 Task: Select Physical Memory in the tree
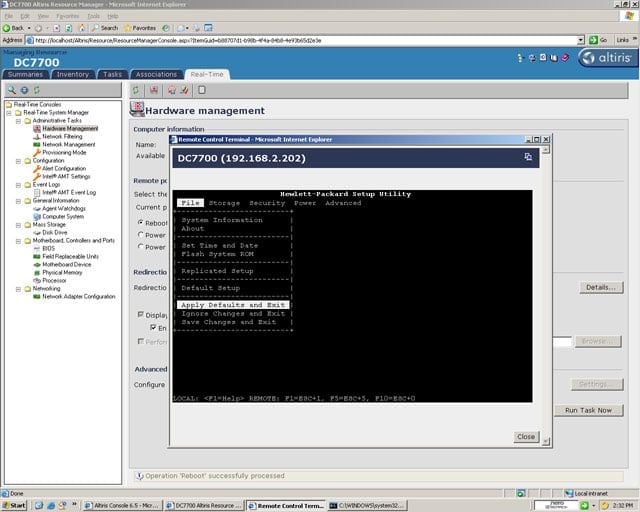pos(62,272)
